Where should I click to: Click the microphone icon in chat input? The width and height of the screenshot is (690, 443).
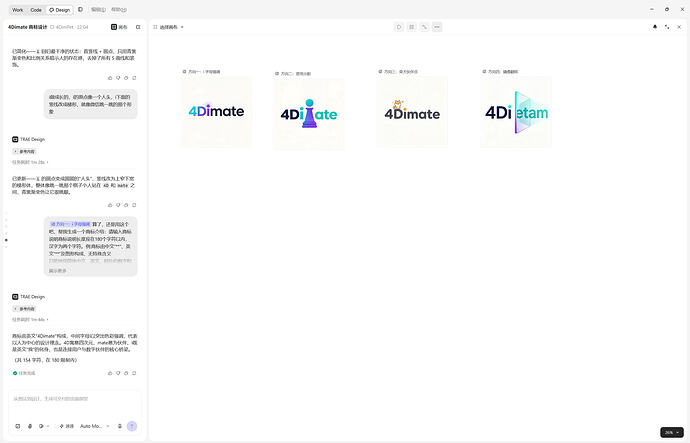(30, 426)
